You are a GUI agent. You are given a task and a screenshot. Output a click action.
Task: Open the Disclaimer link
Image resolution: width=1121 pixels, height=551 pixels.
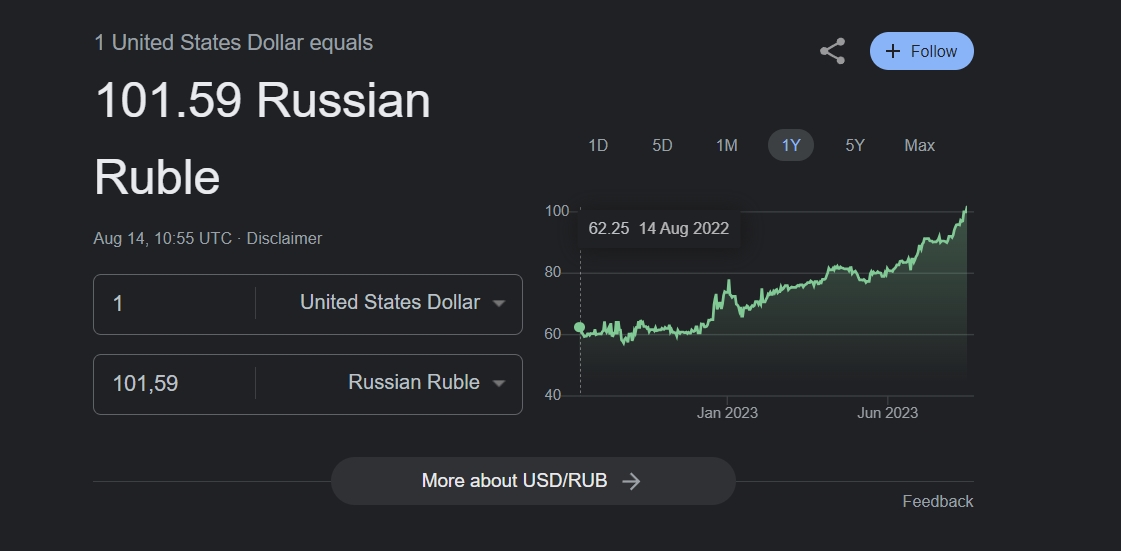(x=284, y=238)
